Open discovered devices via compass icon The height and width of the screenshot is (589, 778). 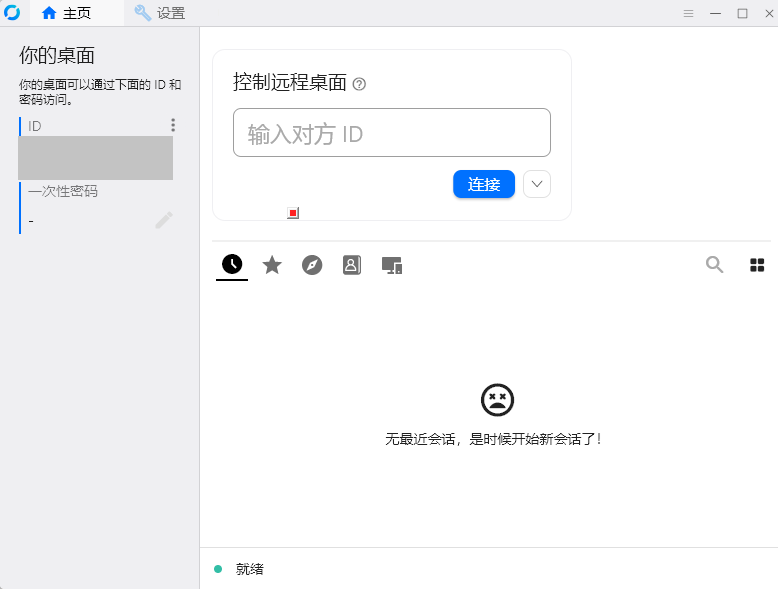coord(312,265)
